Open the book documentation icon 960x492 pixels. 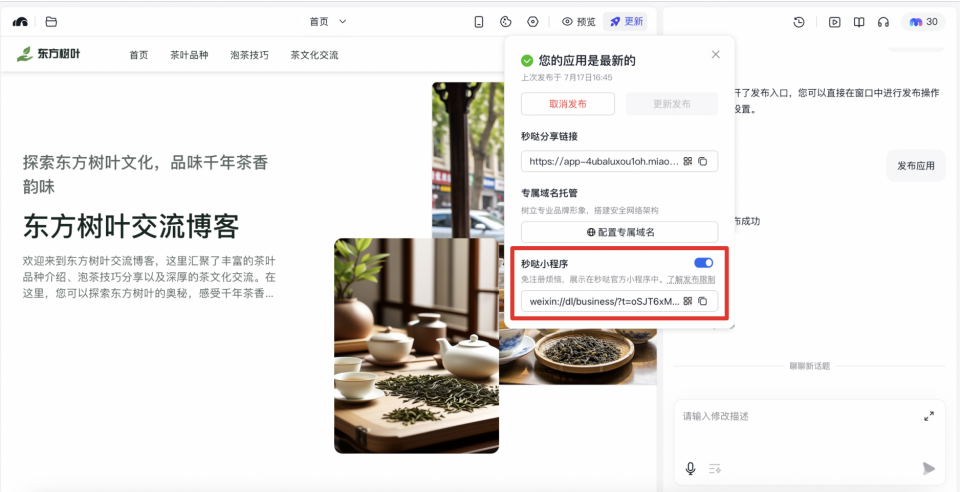point(859,22)
